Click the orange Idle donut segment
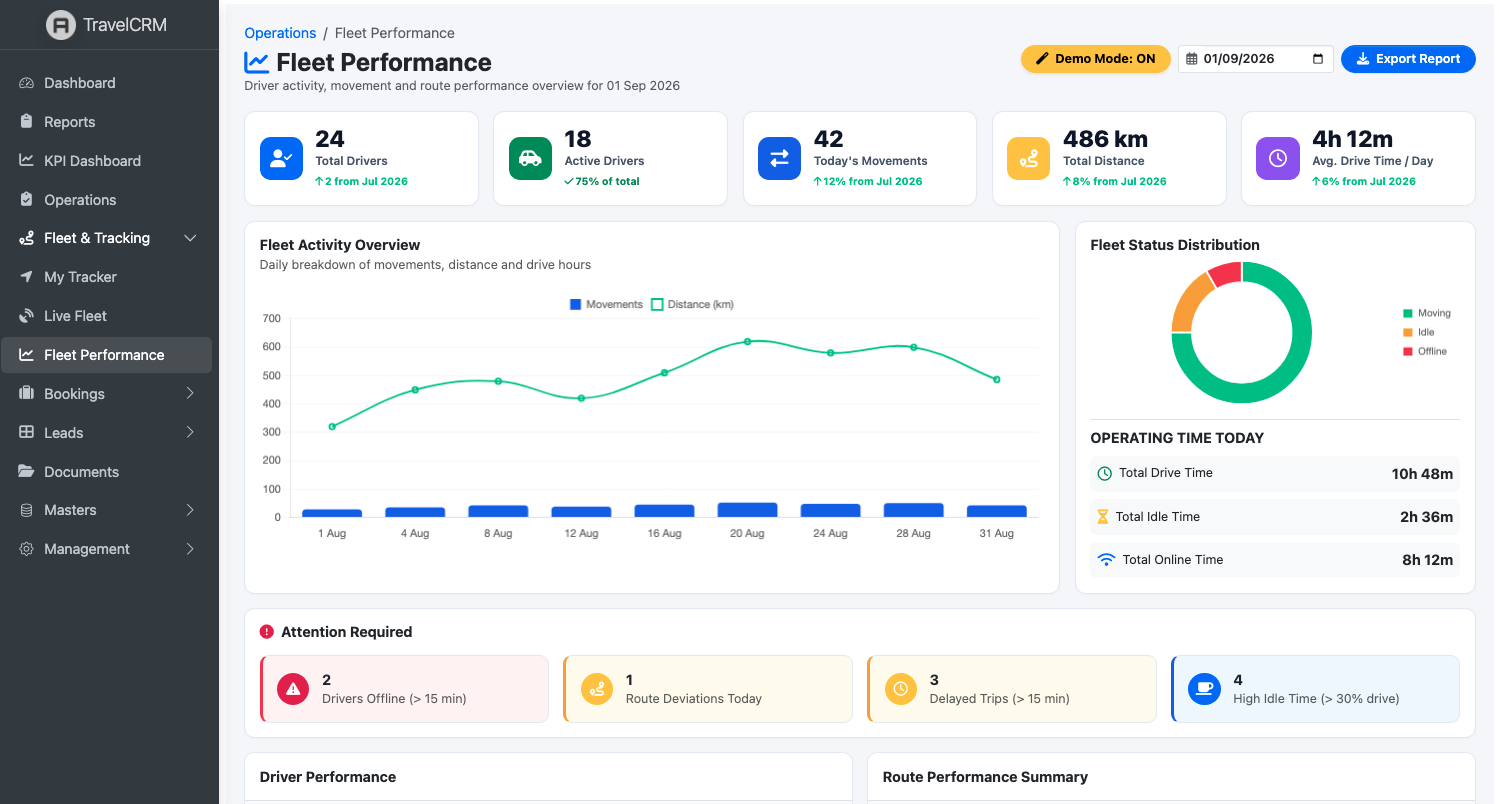 coord(1191,300)
